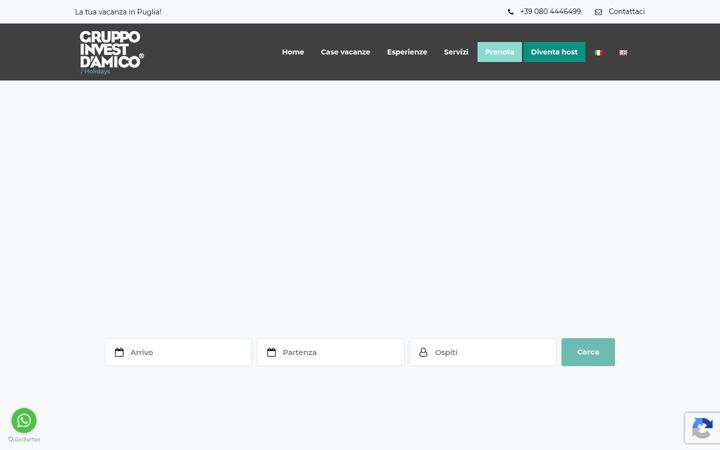
Task: Click the WhatsApp chat icon
Action: tap(24, 420)
